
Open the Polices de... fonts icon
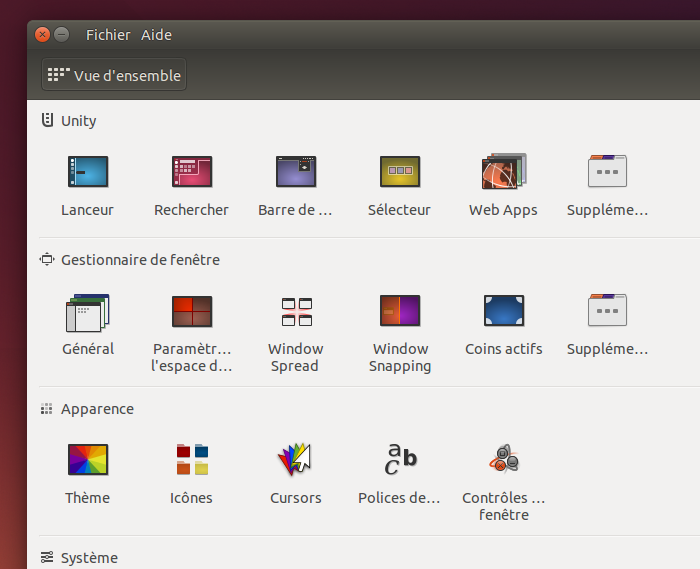tap(399, 460)
